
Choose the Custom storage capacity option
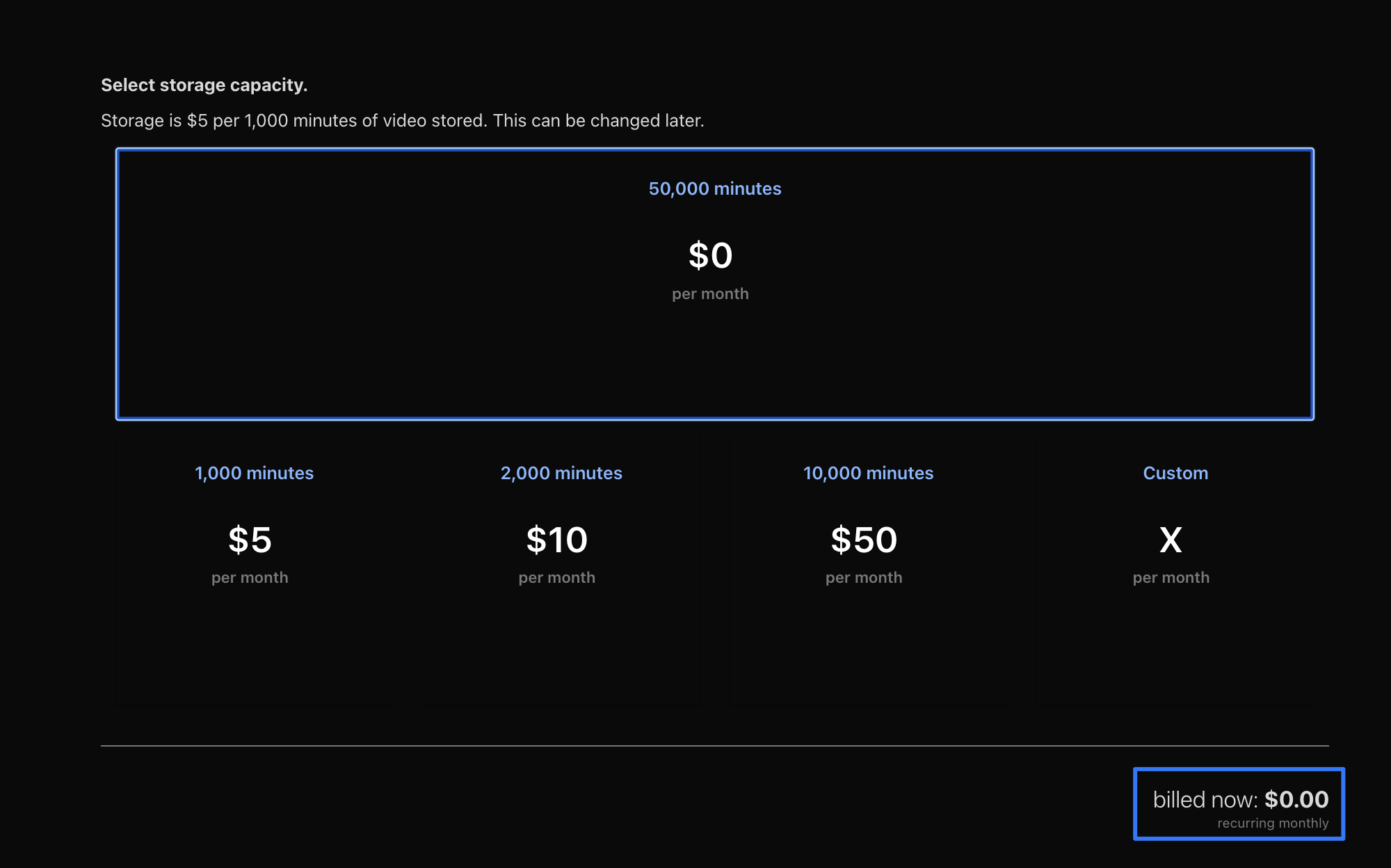pyautogui.click(x=1175, y=640)
